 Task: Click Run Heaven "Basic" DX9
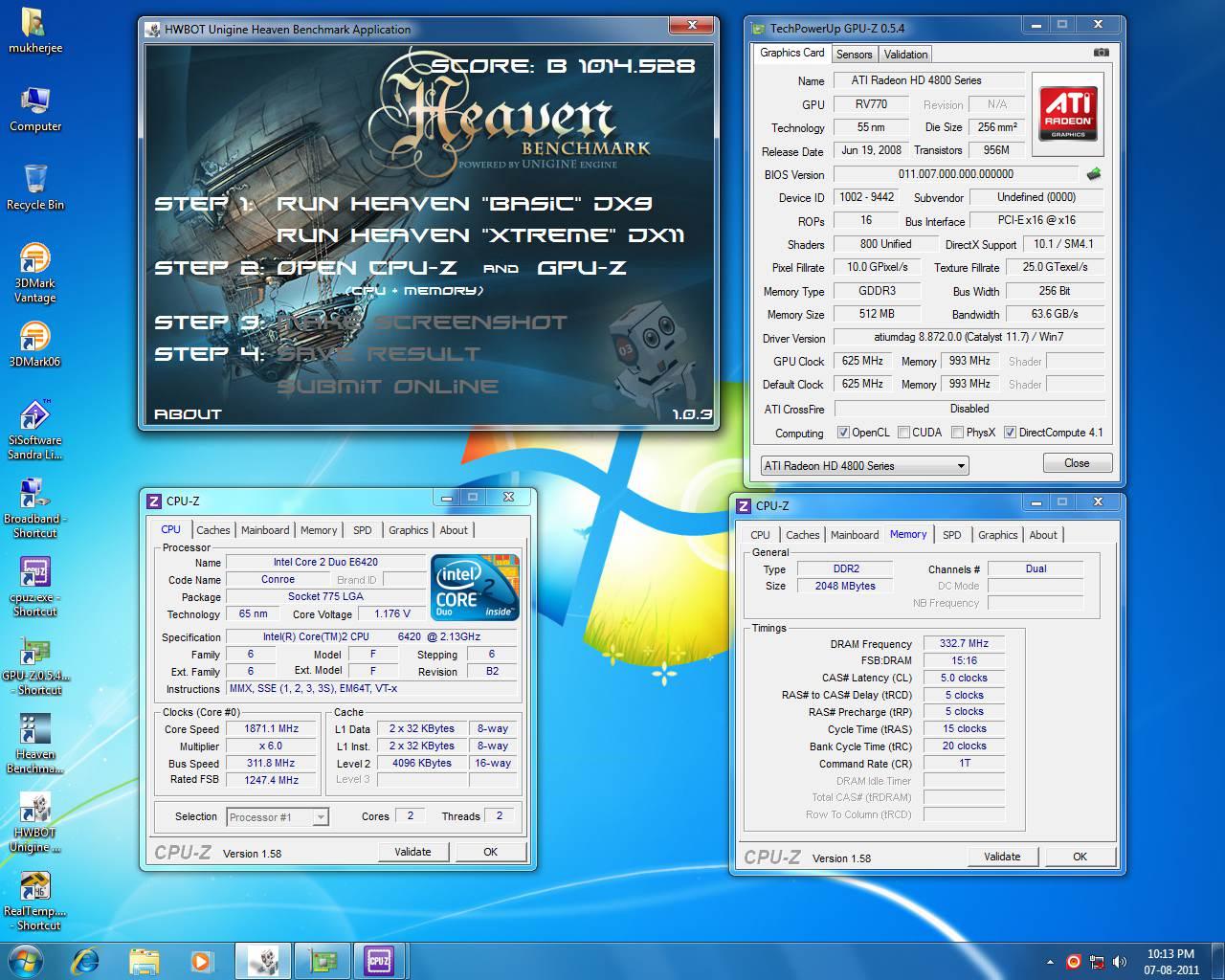coord(464,204)
